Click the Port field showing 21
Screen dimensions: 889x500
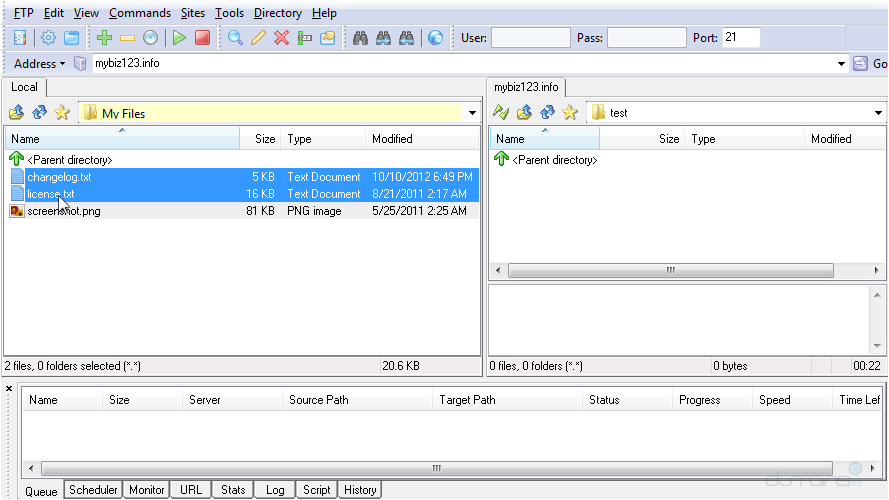[741, 37]
